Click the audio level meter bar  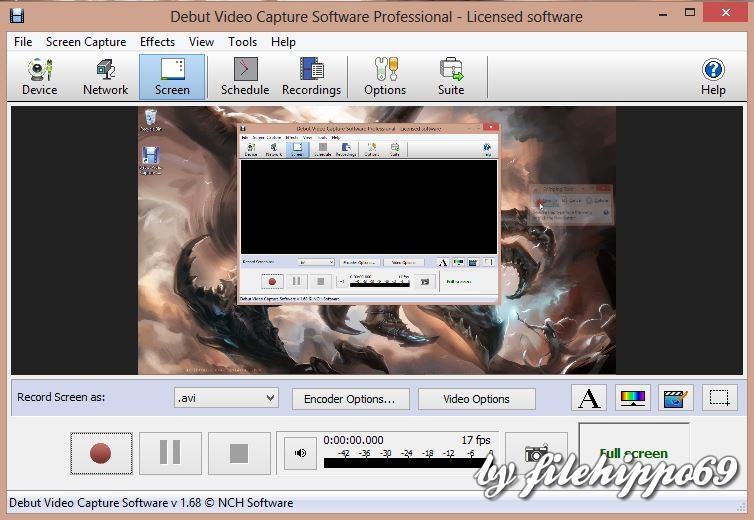pyautogui.click(x=407, y=463)
